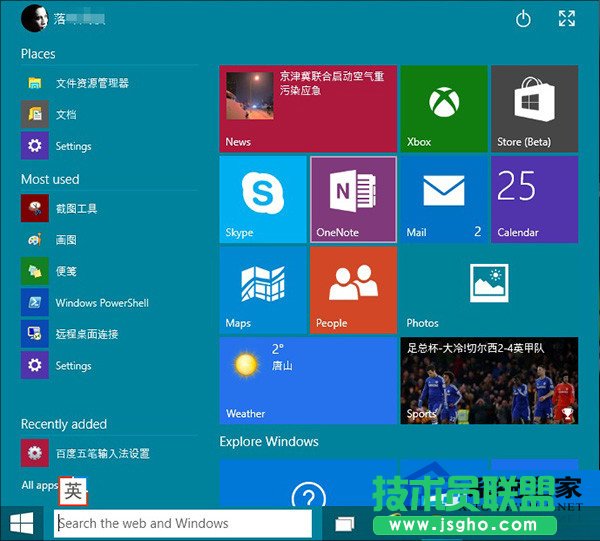Image resolution: width=600 pixels, height=541 pixels.
Task: Click the News headline 京津冀联合启动空气重污染应急
Action: click(x=332, y=83)
